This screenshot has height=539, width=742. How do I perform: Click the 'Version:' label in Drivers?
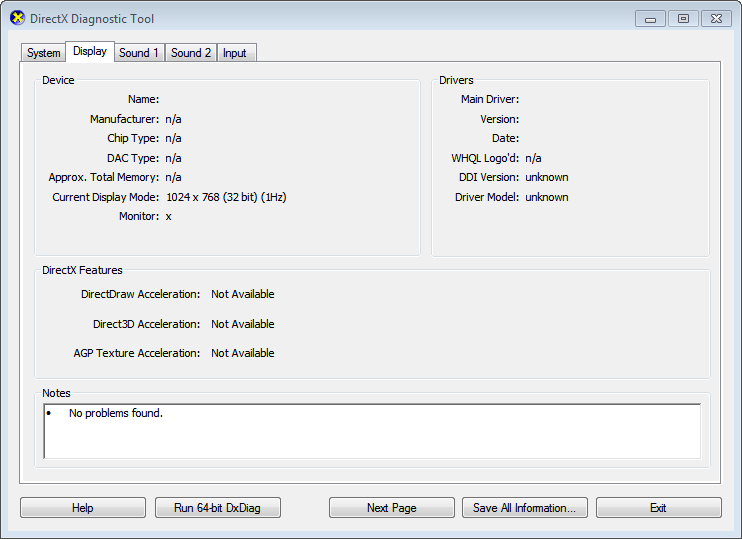click(500, 119)
